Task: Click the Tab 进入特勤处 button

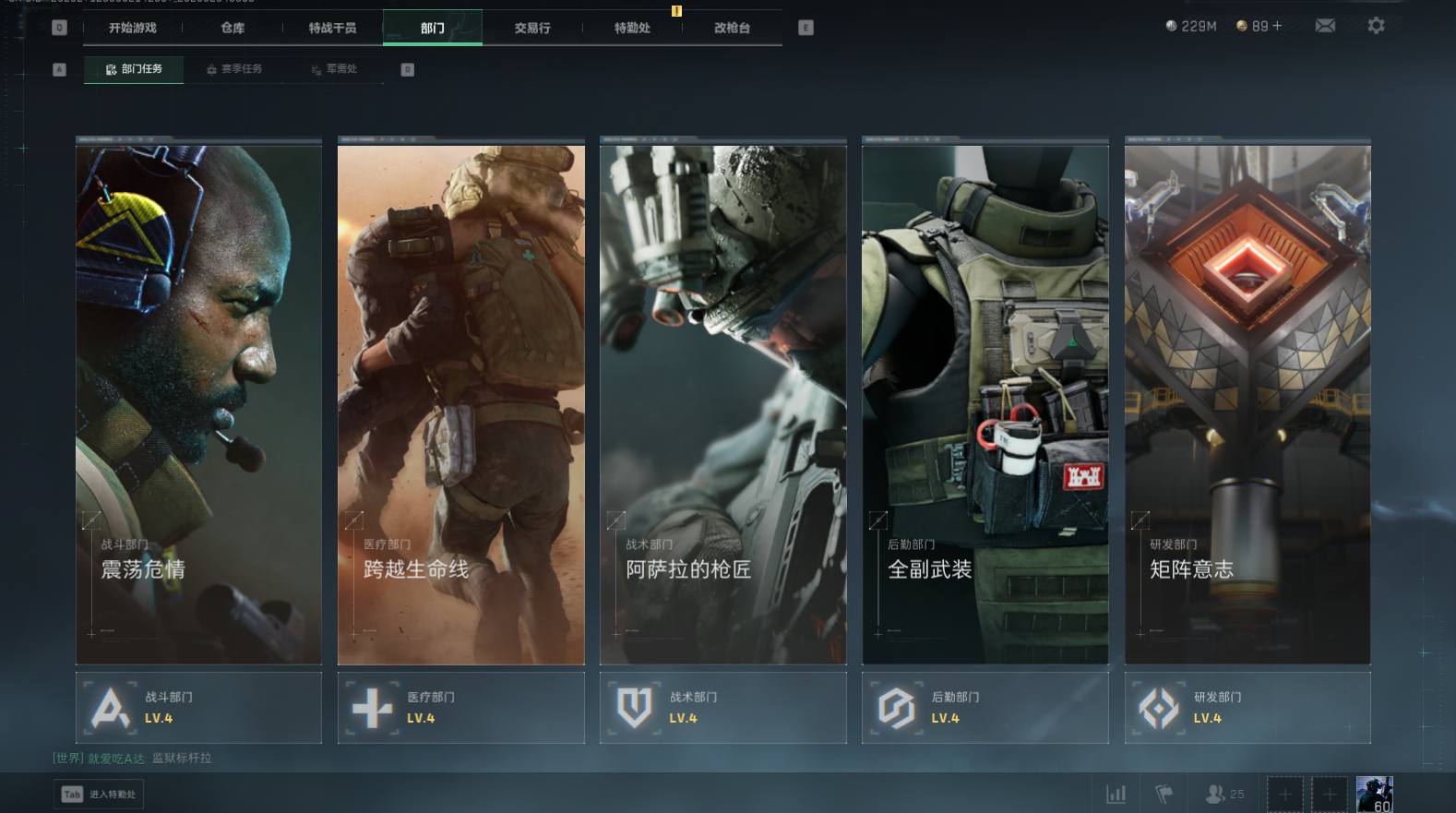Action: pos(99,795)
